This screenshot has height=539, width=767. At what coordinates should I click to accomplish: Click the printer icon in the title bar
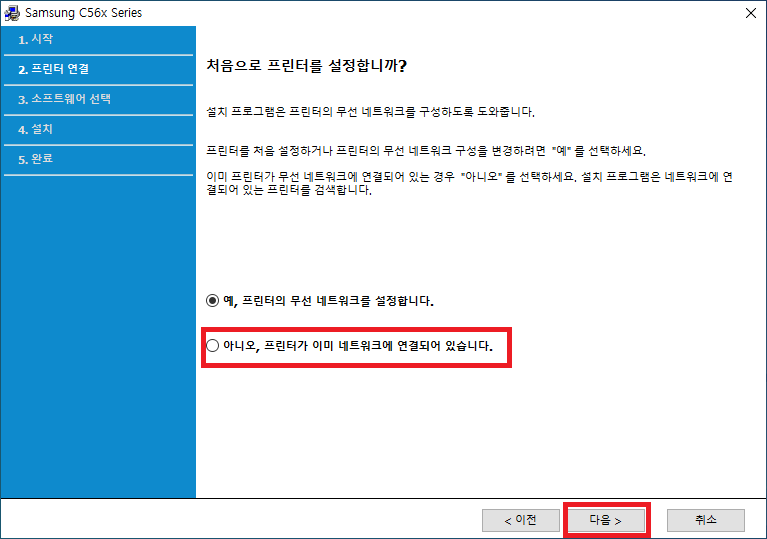(x=13, y=13)
